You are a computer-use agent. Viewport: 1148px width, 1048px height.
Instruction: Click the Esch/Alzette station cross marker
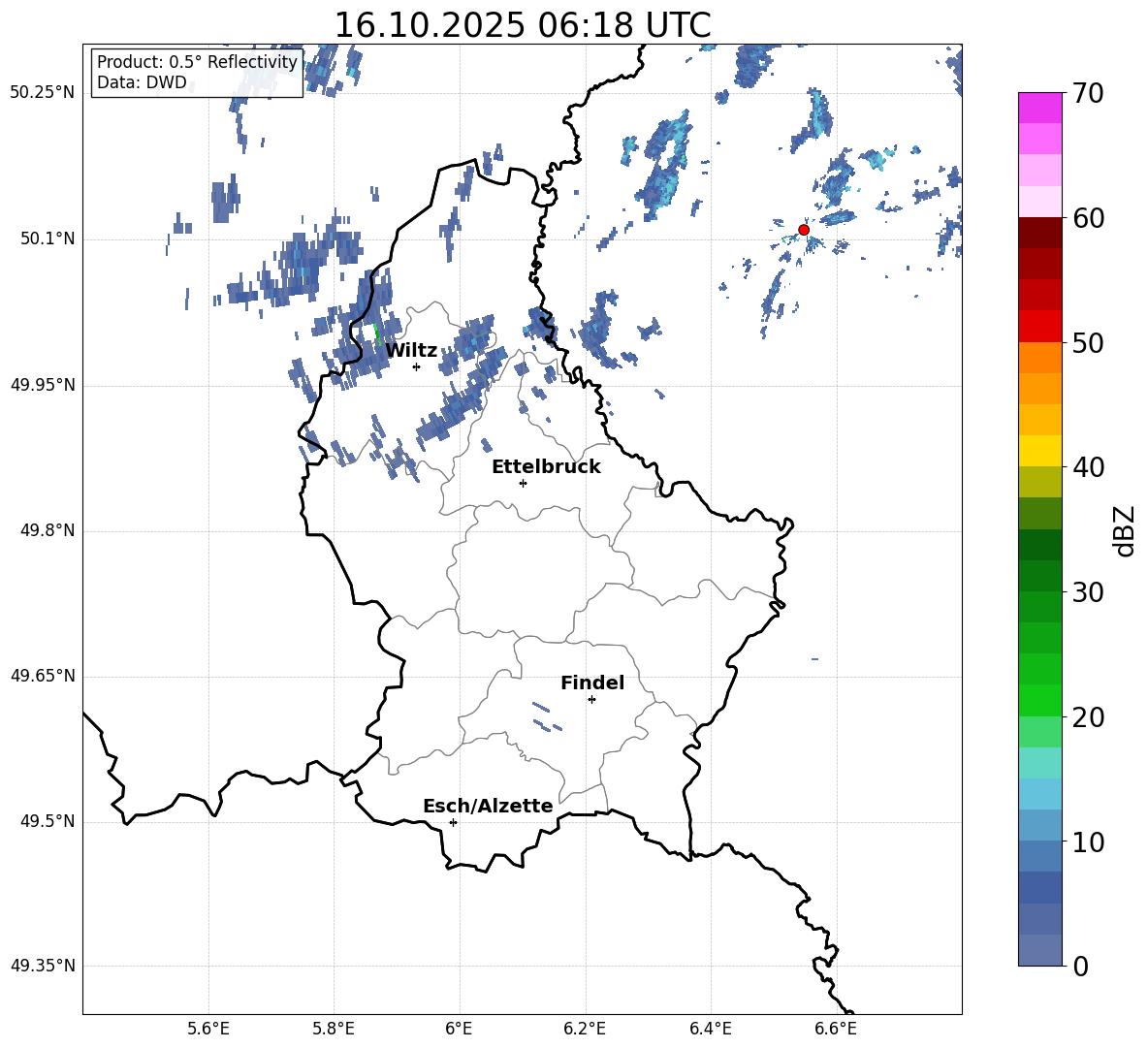[x=453, y=822]
